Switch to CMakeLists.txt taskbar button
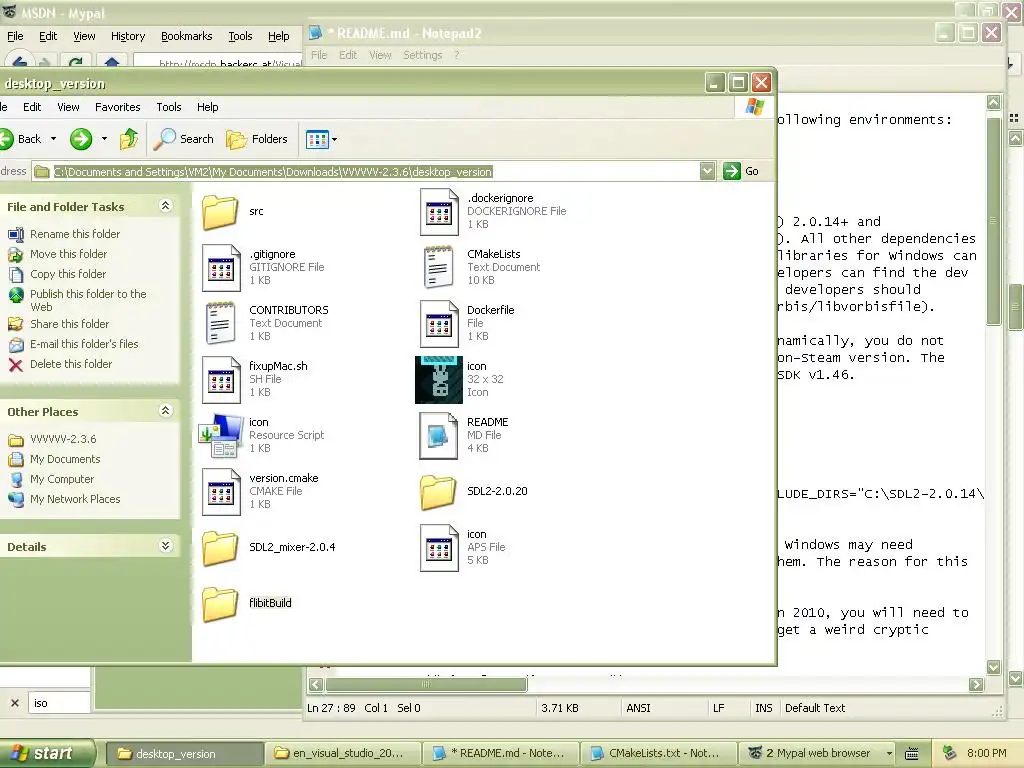Image resolution: width=1024 pixels, height=768 pixels. pos(659,754)
